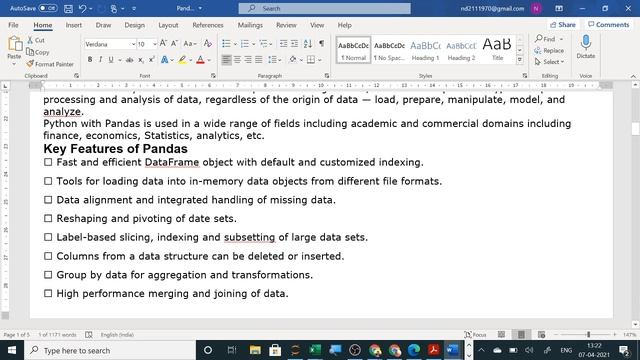Open the font size dropdown

(x=155, y=44)
